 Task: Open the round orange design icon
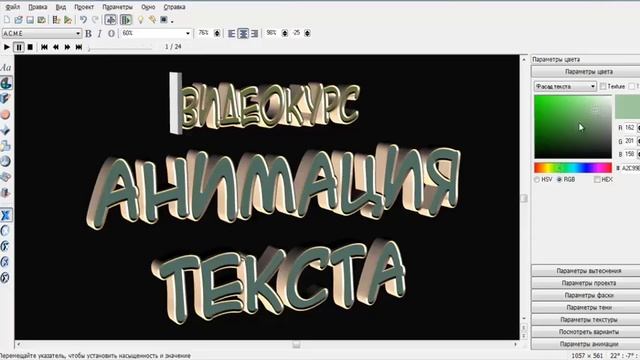[x=5, y=115]
